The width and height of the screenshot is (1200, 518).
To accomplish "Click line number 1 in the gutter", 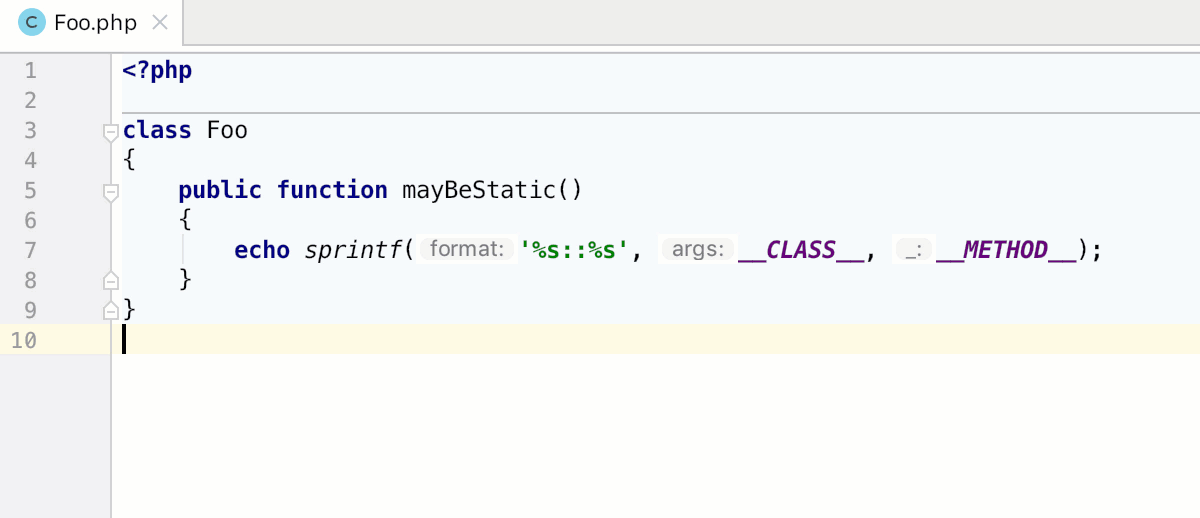I will click(x=29, y=71).
